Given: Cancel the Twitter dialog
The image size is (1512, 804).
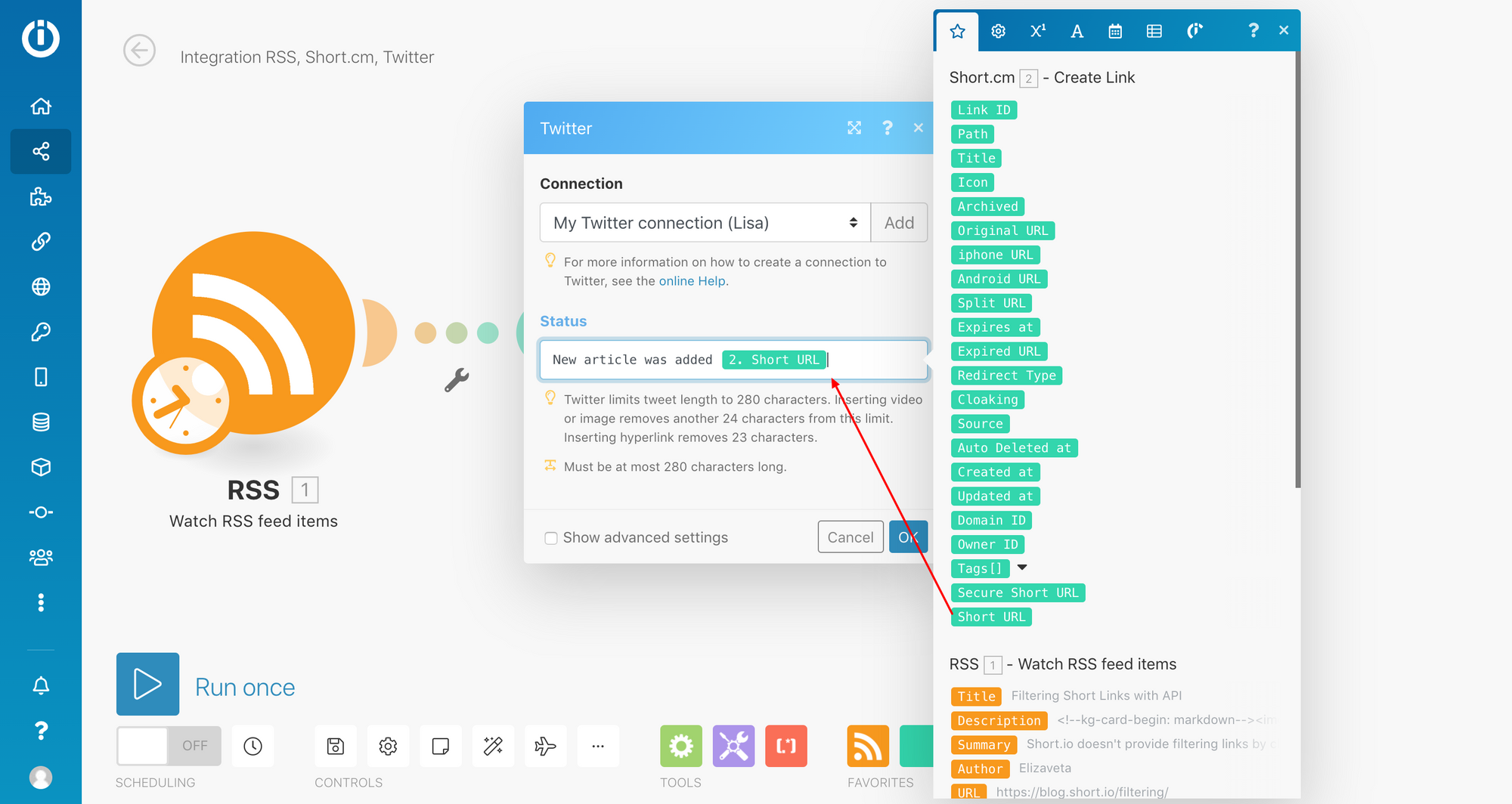Looking at the screenshot, I should [x=850, y=537].
